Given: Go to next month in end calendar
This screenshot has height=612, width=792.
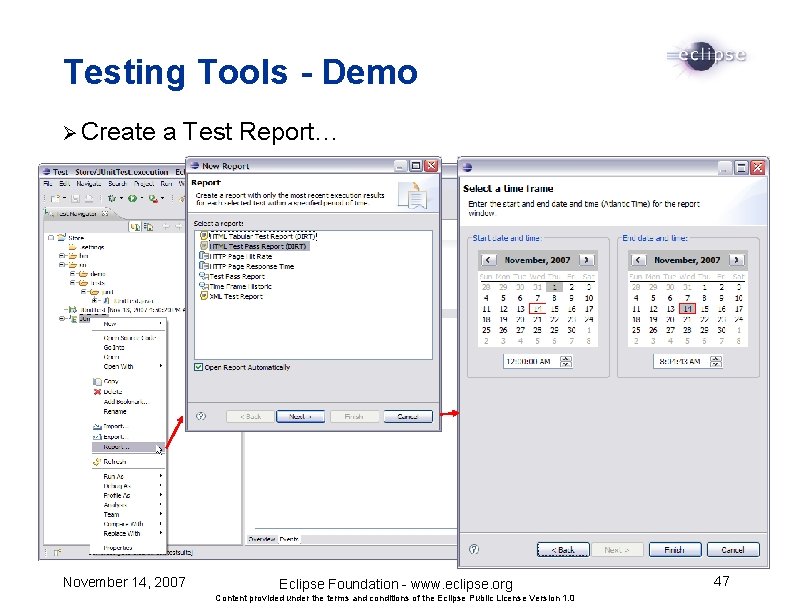Looking at the screenshot, I should click(736, 260).
